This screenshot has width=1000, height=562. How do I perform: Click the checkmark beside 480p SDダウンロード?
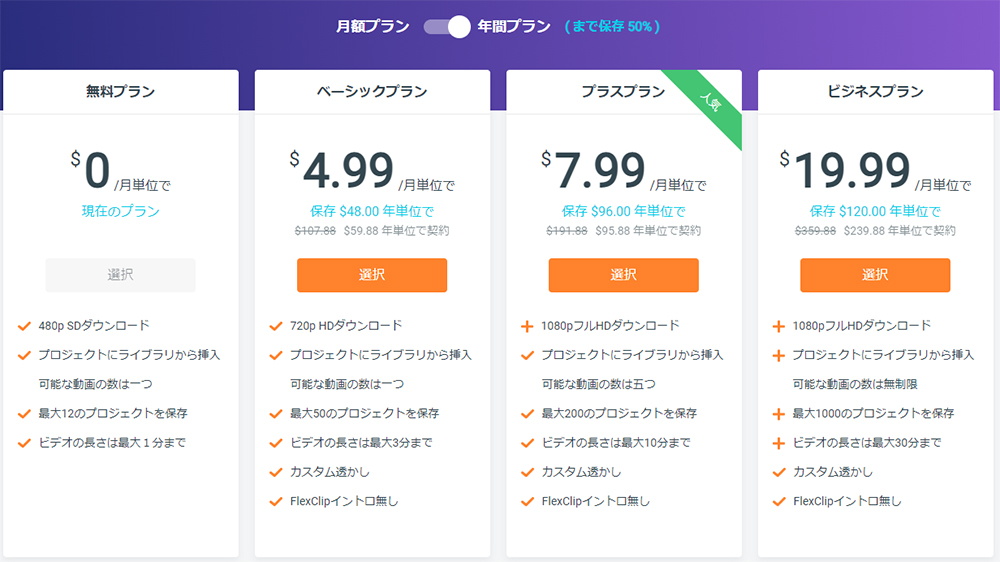tap(24, 326)
